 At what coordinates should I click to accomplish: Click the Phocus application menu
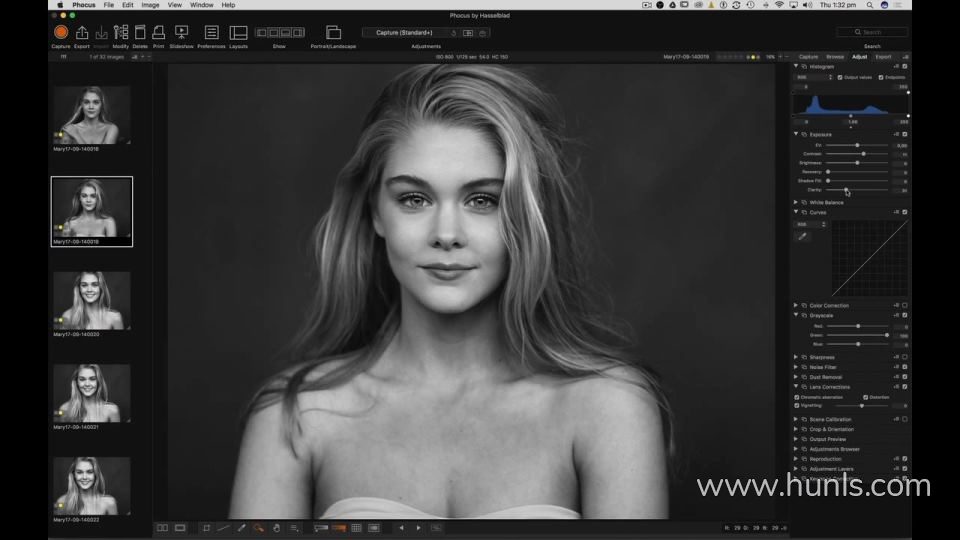click(x=84, y=5)
